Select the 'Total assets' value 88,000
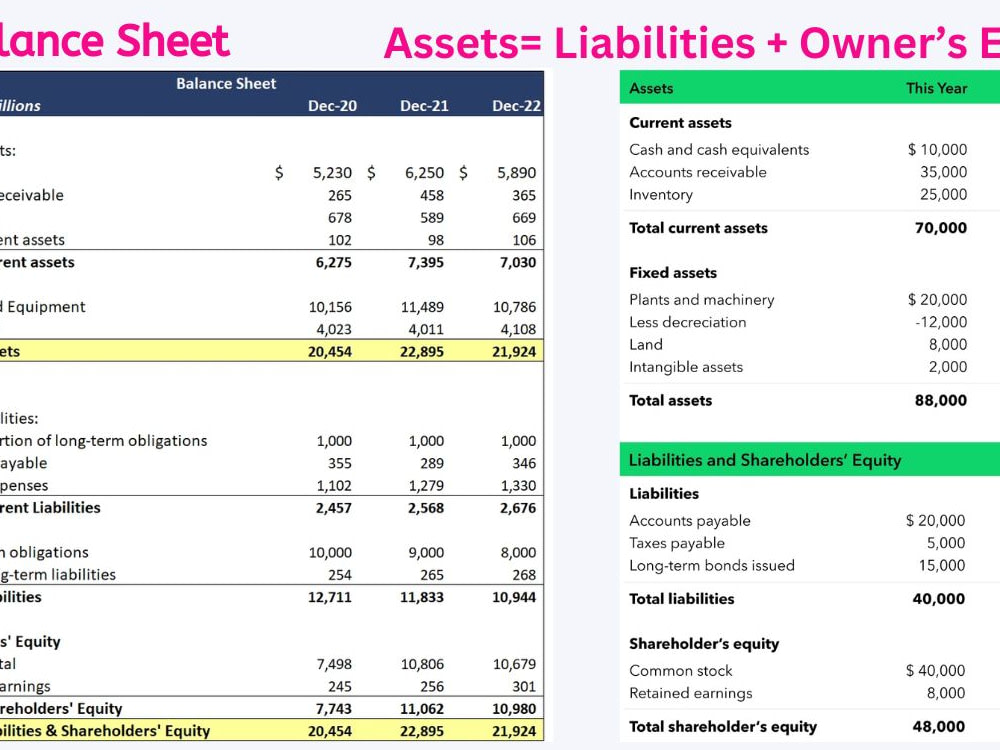 (x=940, y=400)
